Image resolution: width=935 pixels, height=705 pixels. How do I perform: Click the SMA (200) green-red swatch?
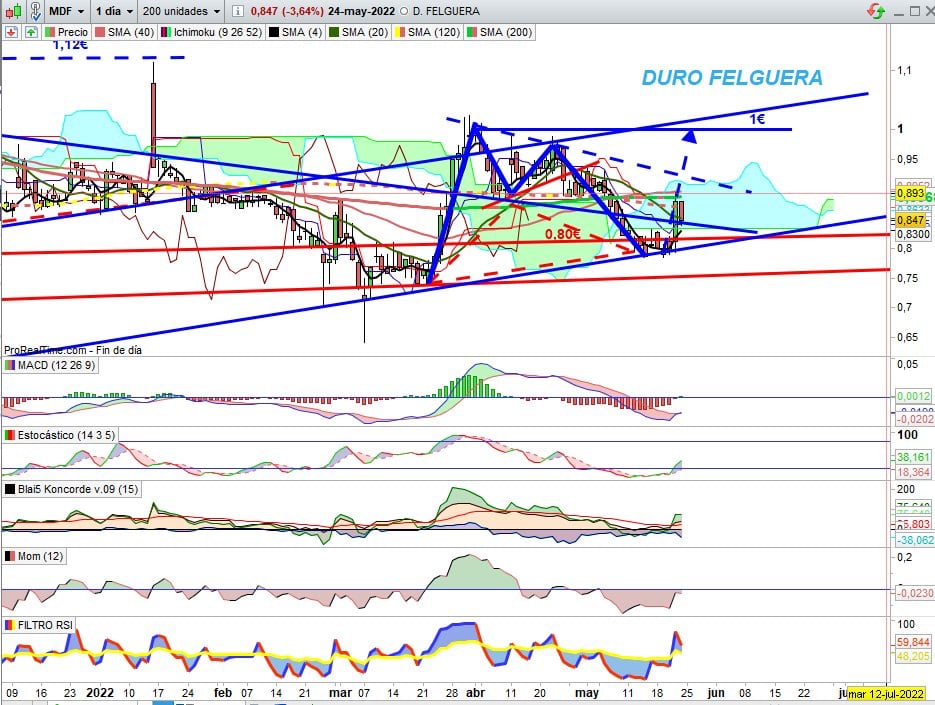472,32
